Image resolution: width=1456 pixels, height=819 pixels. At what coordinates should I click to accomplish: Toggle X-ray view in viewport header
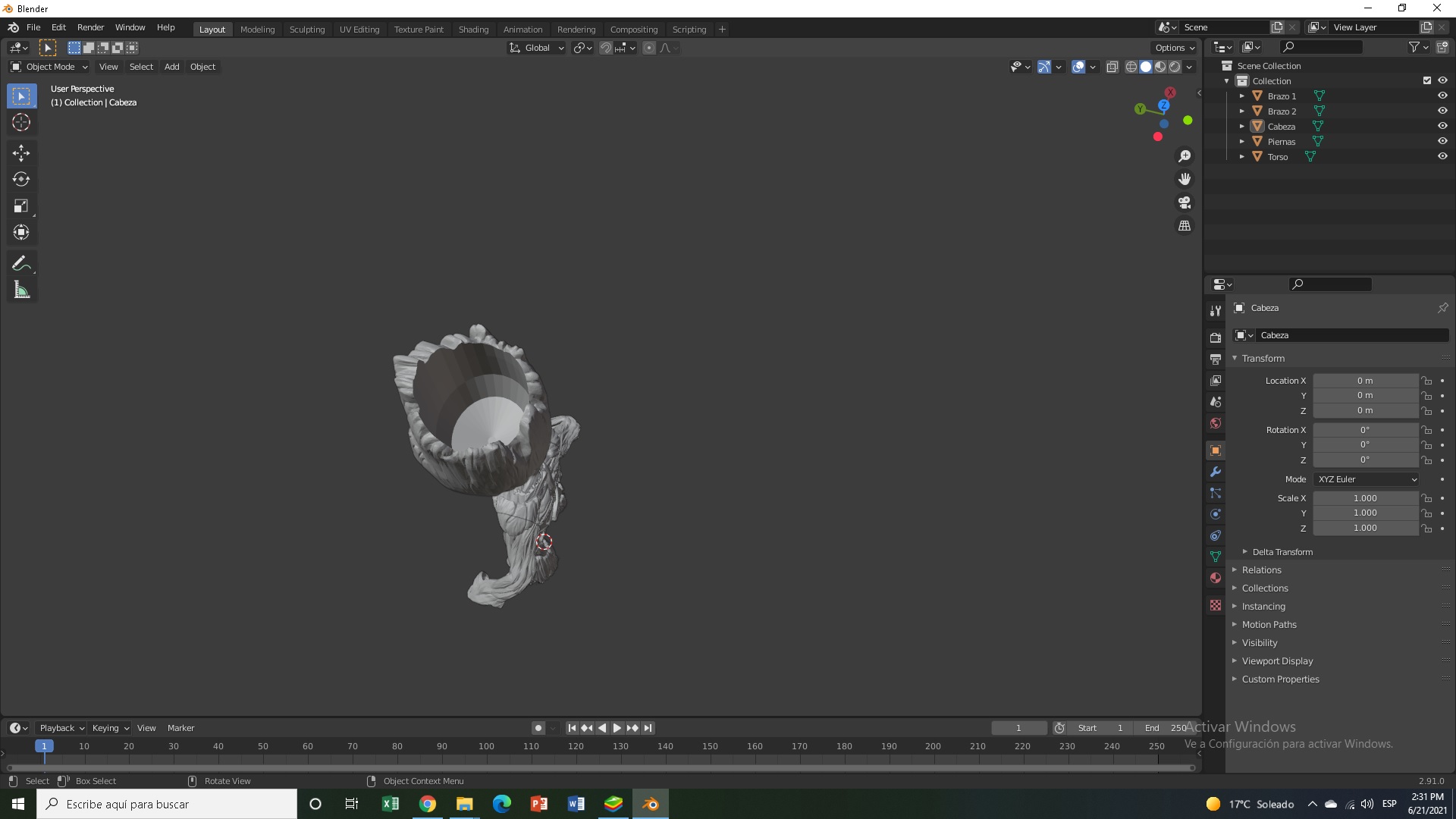coord(1112,67)
